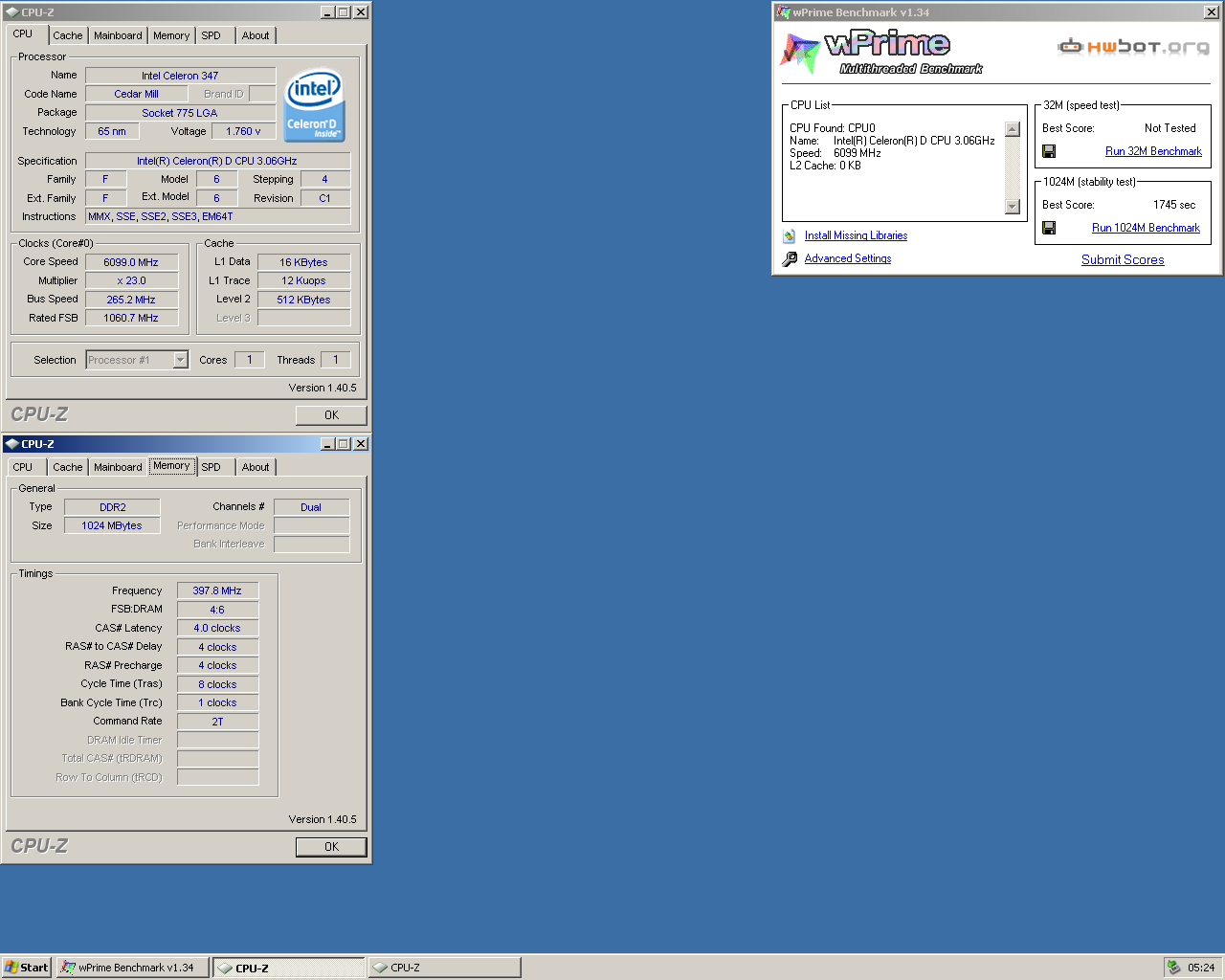Open Cache tab in lower CPU-Z window
1225x980 pixels.
pos(68,467)
